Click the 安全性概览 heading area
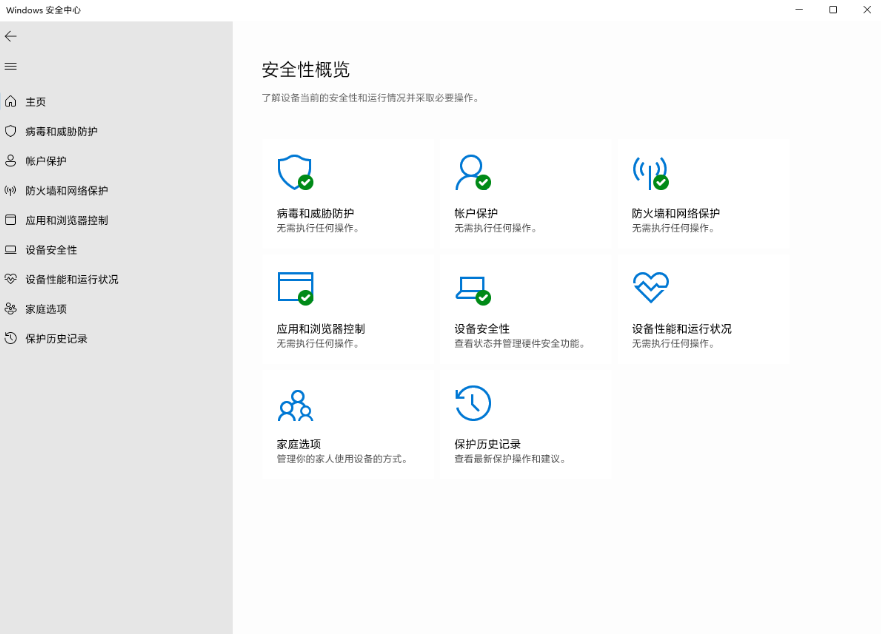The image size is (881, 634). [x=303, y=70]
